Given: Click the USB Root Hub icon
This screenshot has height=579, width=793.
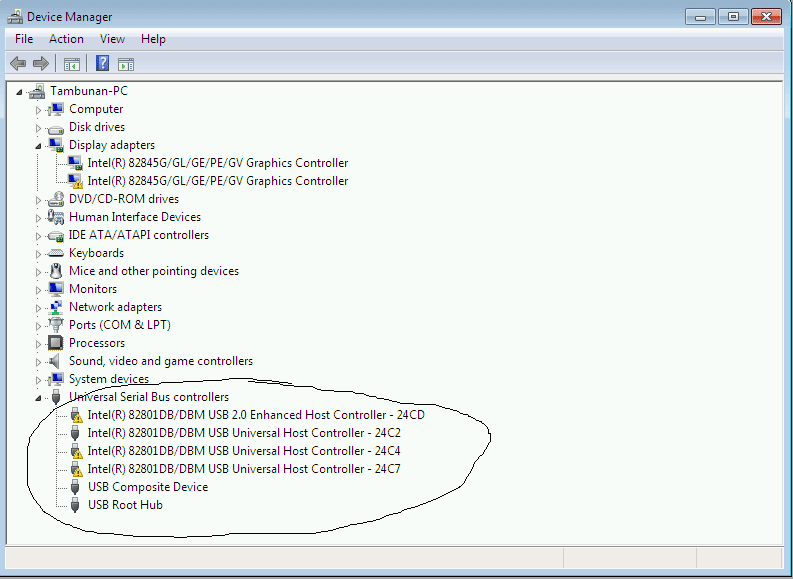Looking at the screenshot, I should click(x=75, y=505).
